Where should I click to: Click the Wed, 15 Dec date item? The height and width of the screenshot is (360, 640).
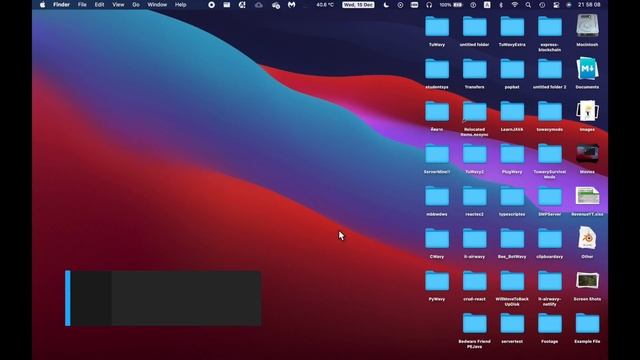coord(358,5)
